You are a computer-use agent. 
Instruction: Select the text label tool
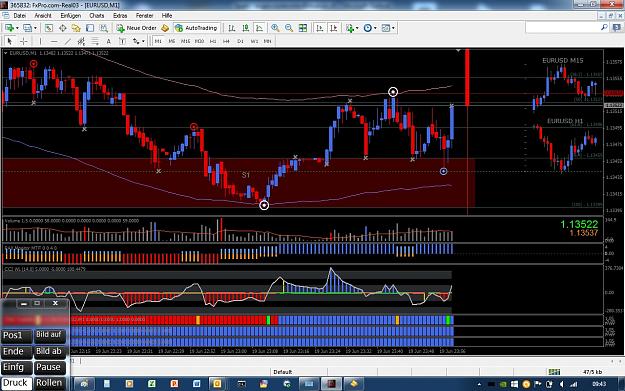[x=122, y=41]
